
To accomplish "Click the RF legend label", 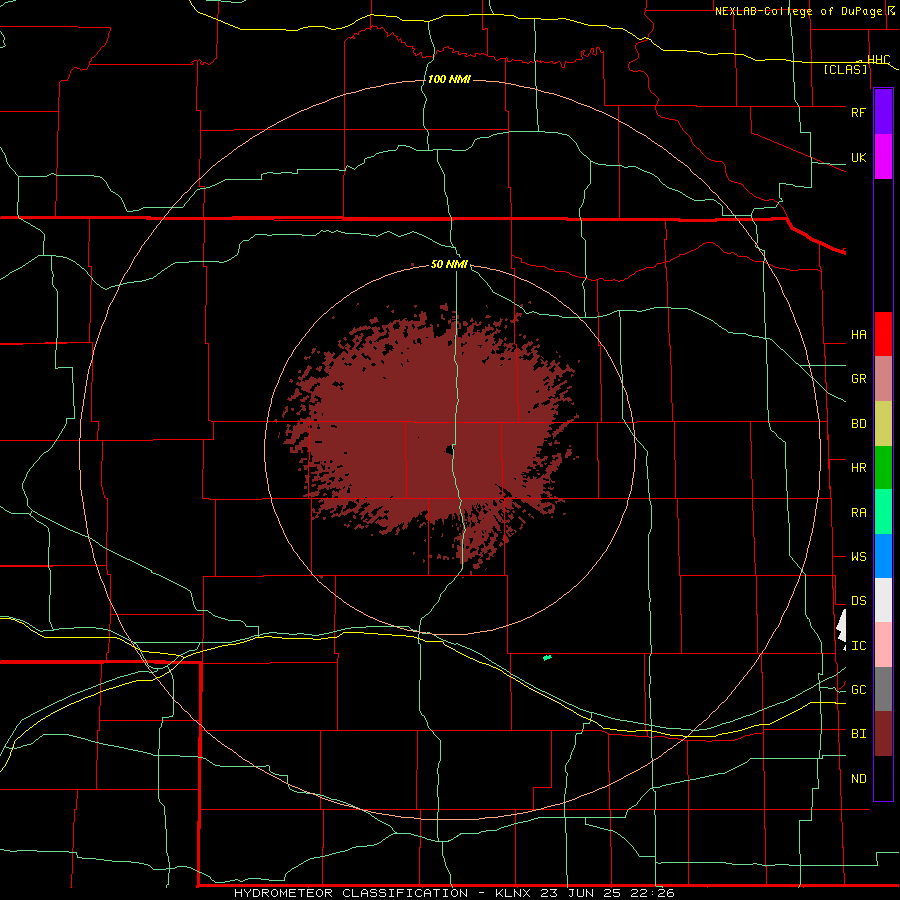I will (858, 112).
